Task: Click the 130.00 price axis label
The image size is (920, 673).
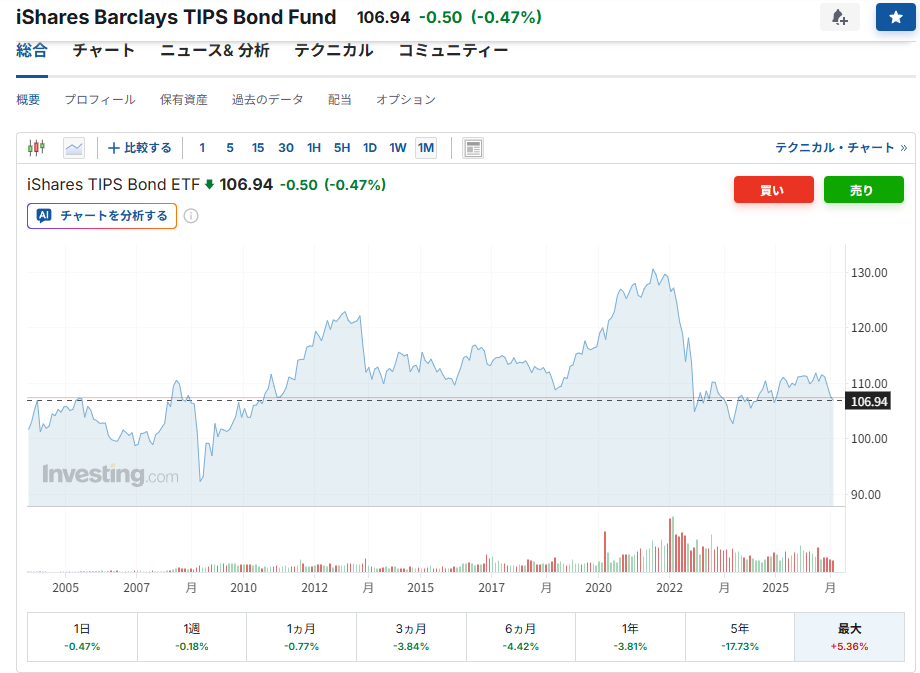Action: coord(869,273)
